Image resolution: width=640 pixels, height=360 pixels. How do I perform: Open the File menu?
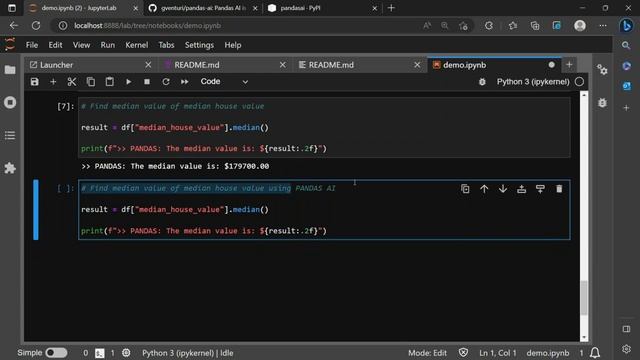coord(32,45)
